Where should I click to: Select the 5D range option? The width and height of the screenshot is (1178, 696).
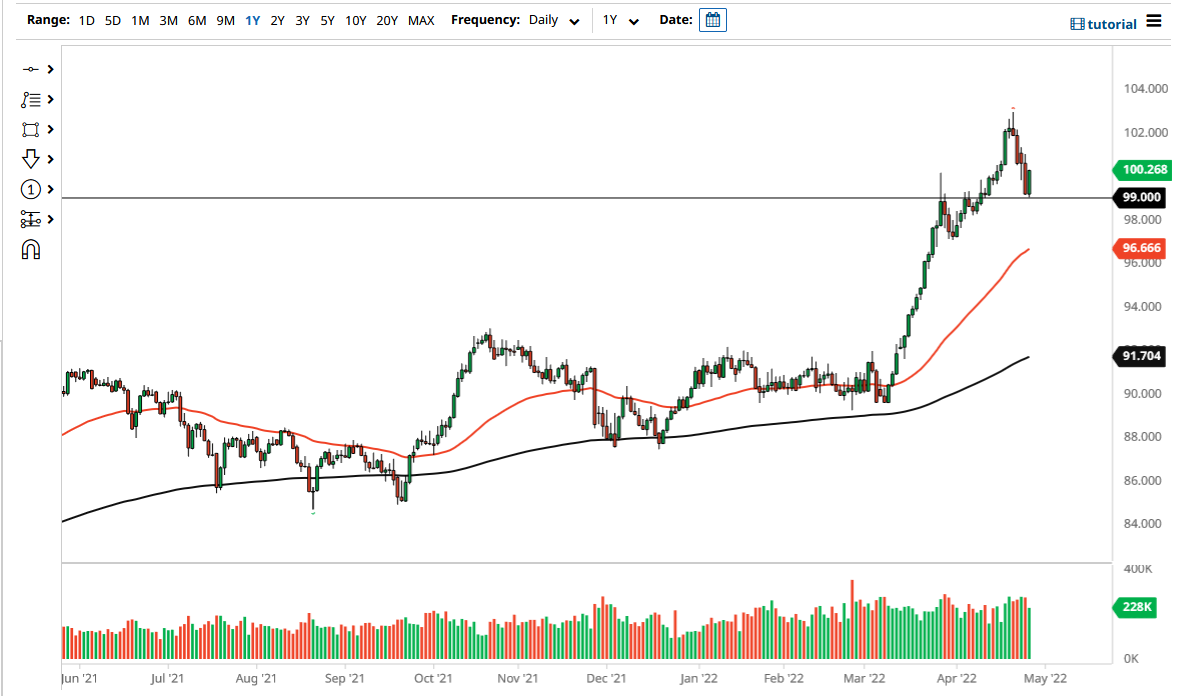pos(112,19)
